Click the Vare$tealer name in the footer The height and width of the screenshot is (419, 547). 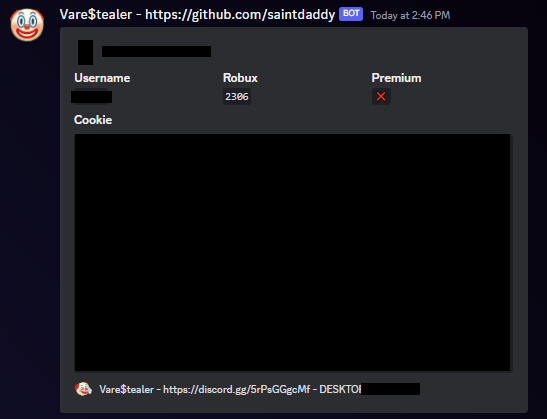coord(127,389)
